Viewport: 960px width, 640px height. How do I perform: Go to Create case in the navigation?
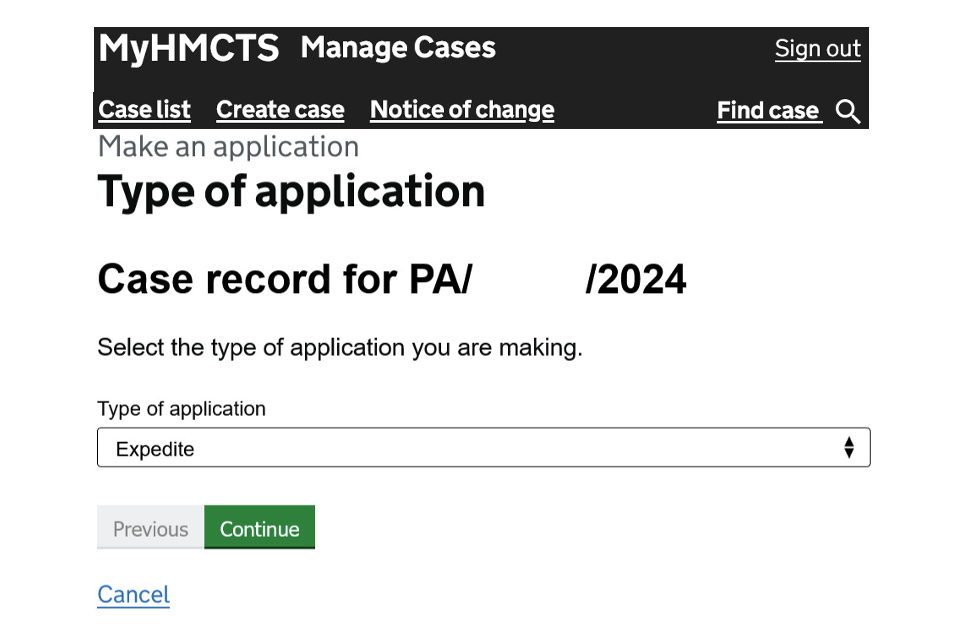(x=280, y=110)
